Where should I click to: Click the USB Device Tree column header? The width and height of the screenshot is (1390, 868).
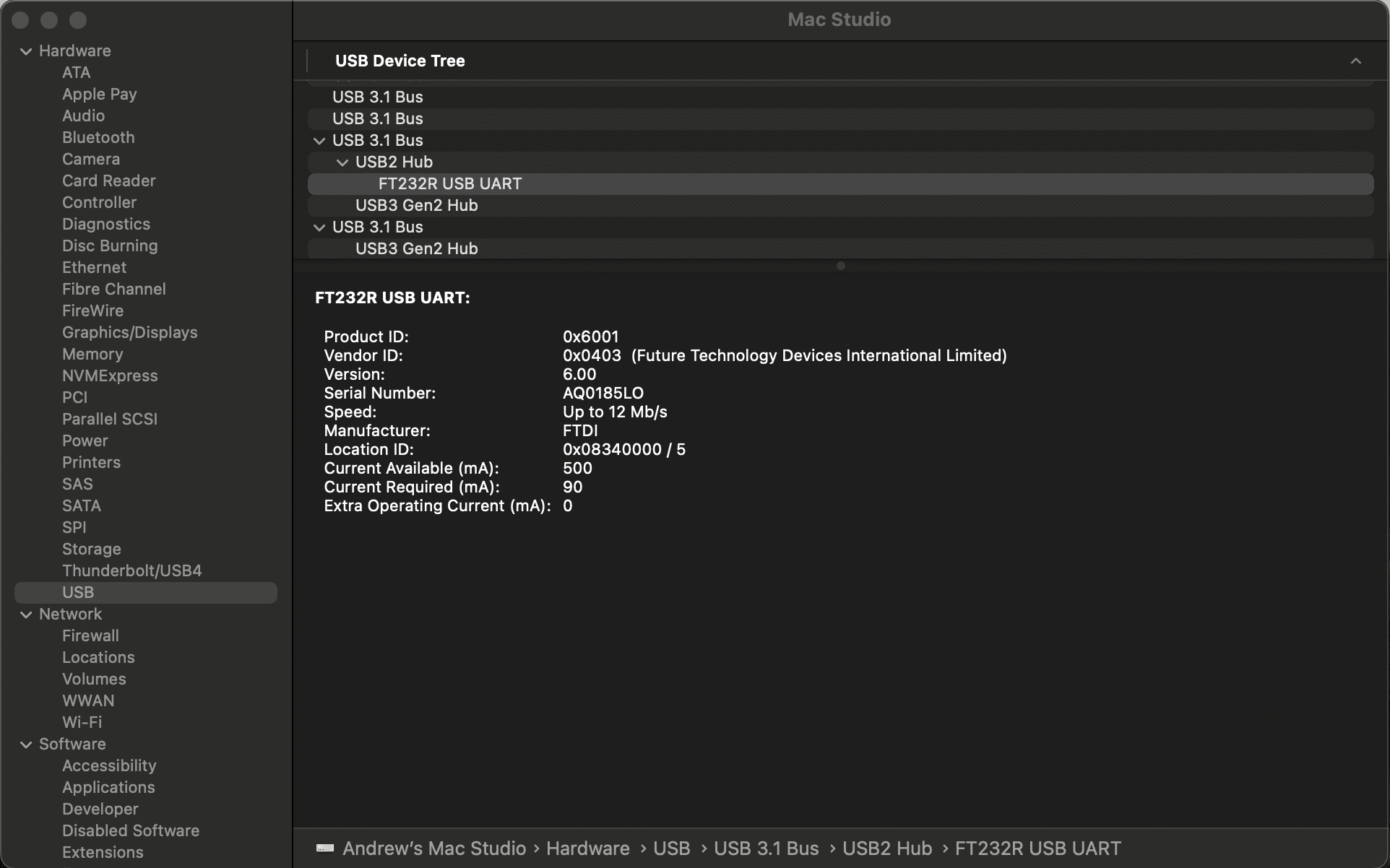click(400, 61)
